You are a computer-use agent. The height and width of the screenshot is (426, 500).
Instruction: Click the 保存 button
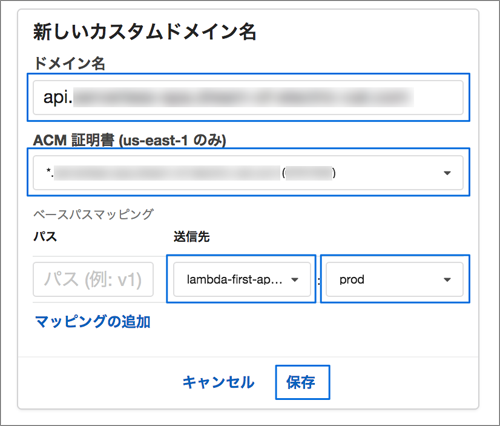tap(302, 382)
